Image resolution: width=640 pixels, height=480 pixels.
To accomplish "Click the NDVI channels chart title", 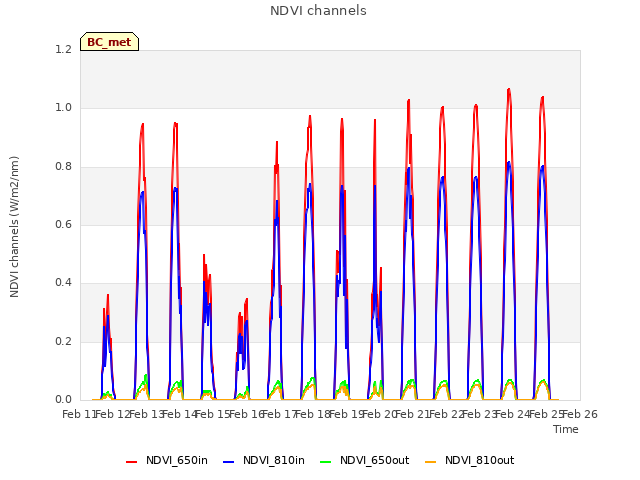I will (318, 11).
